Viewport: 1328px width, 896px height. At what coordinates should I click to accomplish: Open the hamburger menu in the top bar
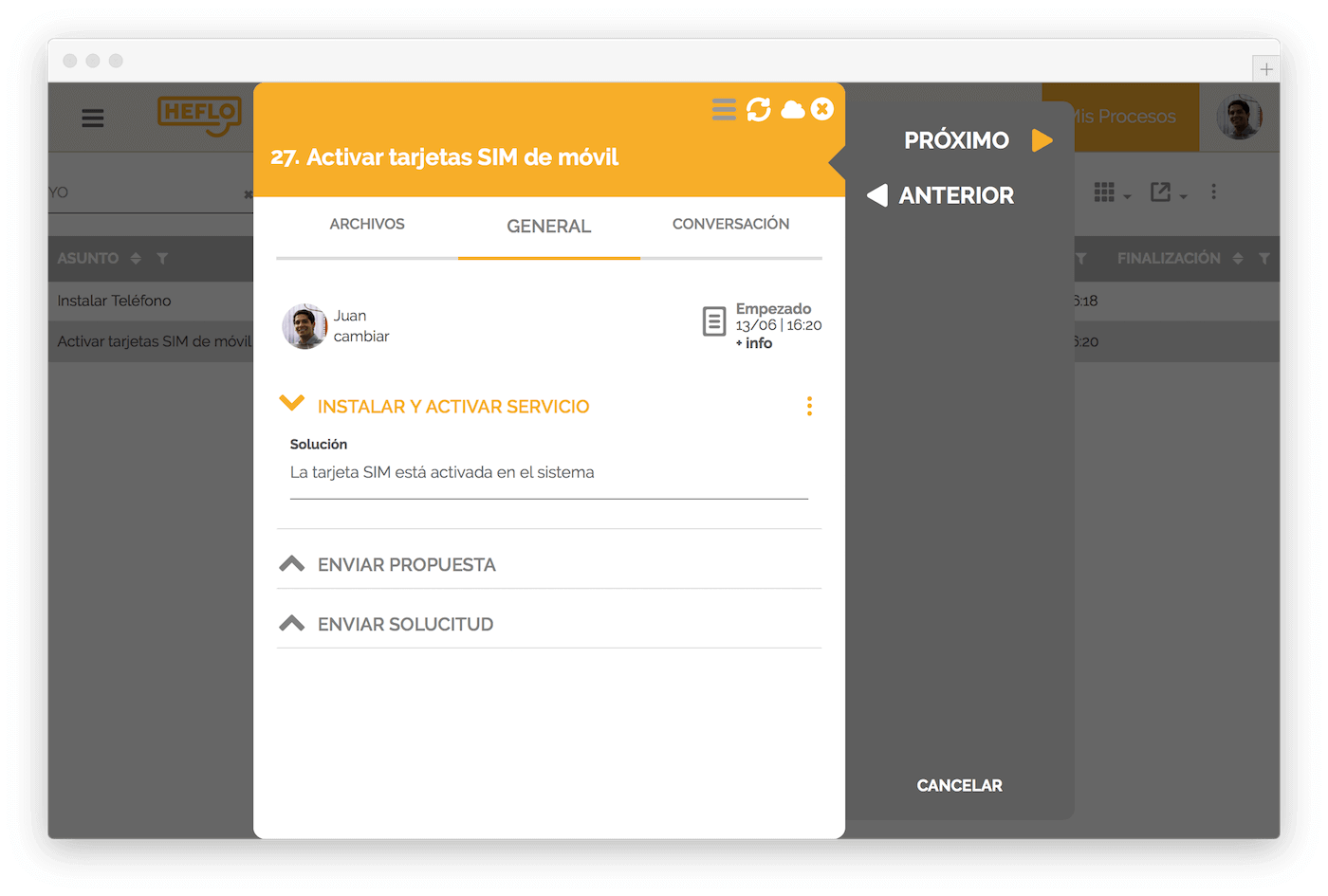point(92,119)
